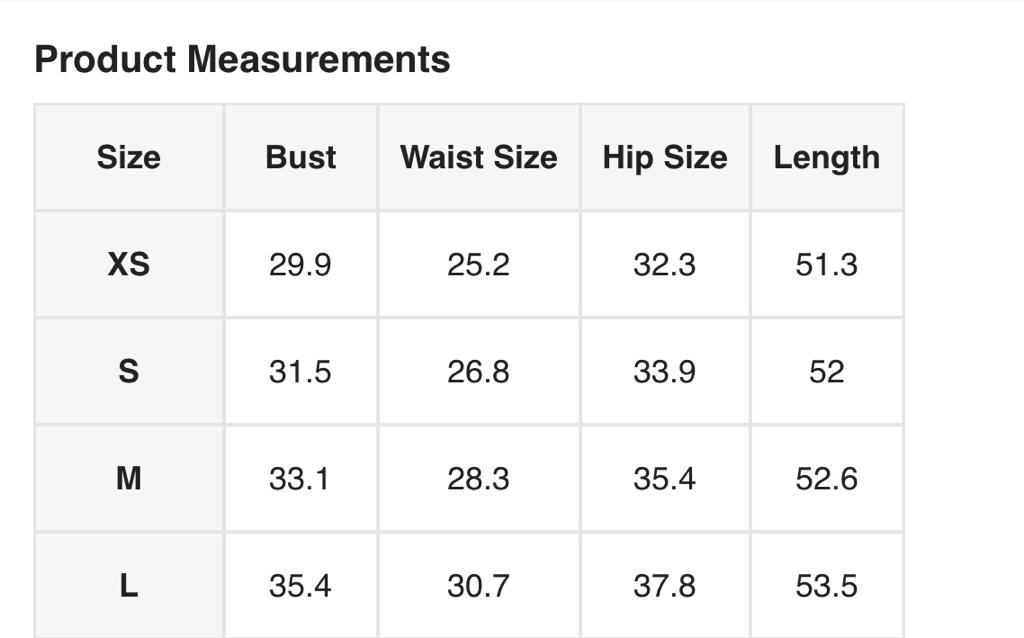Click the S length value 52
The image size is (1024, 638).
(826, 372)
